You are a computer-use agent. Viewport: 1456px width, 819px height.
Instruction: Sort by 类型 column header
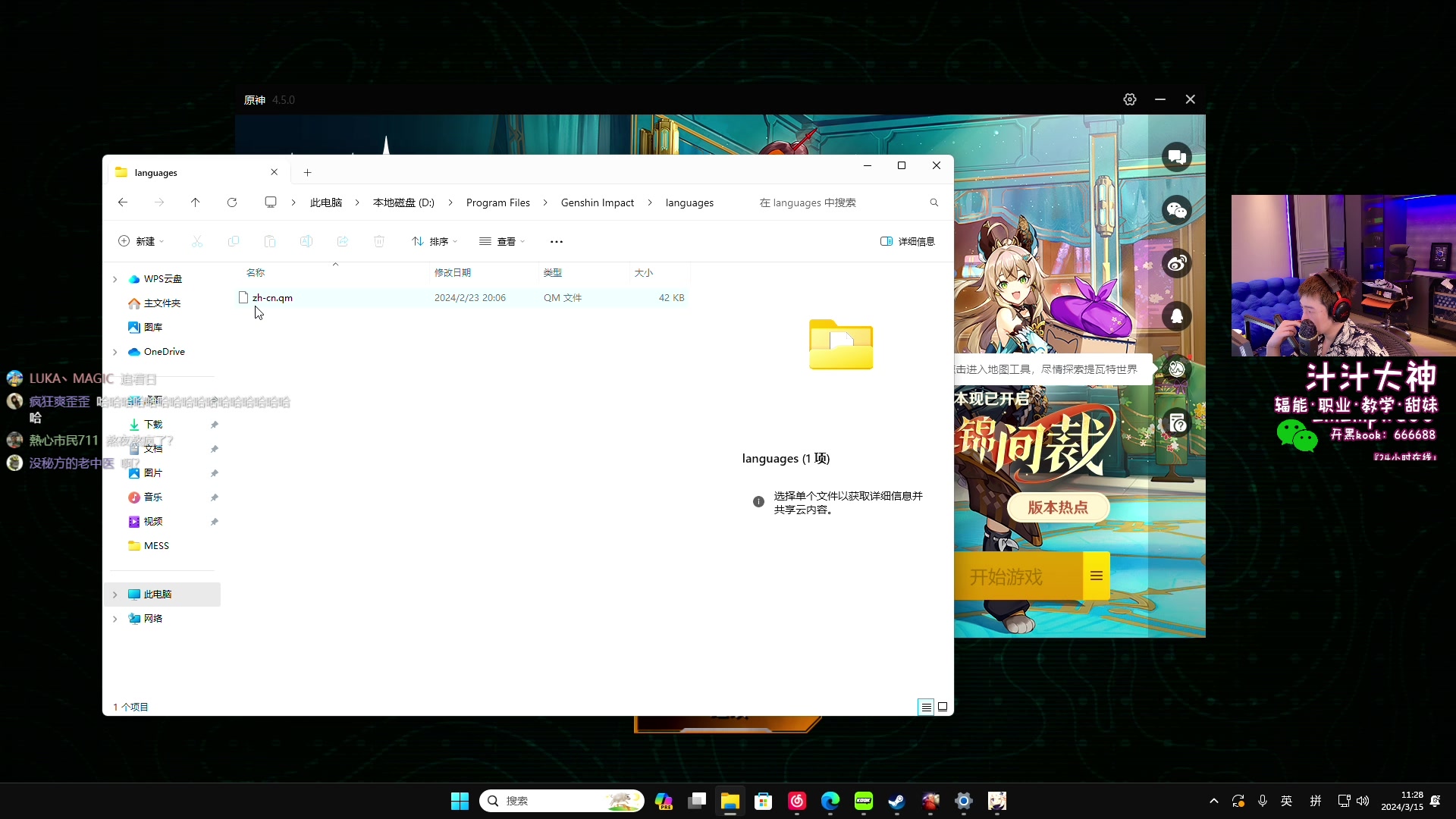pos(553,273)
